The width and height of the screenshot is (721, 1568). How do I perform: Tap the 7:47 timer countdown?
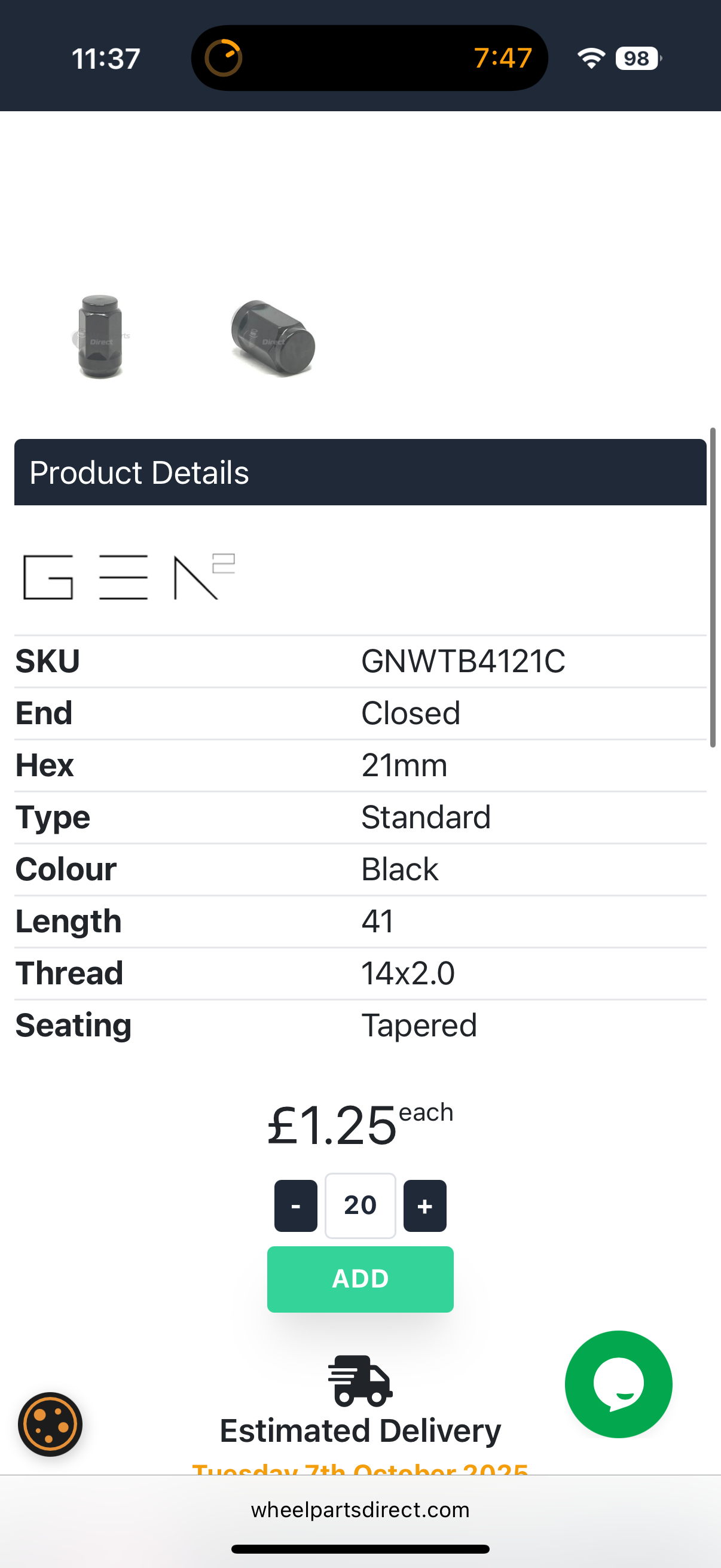[x=503, y=59]
